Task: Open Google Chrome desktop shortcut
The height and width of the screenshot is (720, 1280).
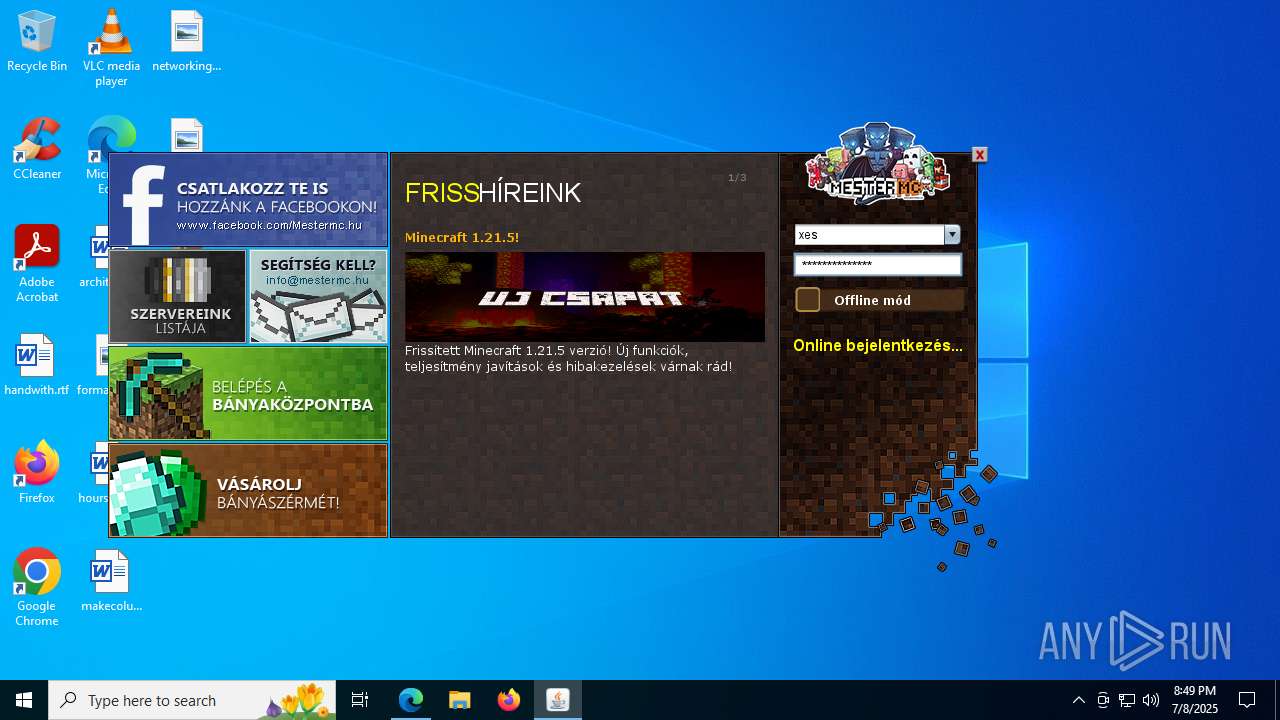Action: coord(37,588)
